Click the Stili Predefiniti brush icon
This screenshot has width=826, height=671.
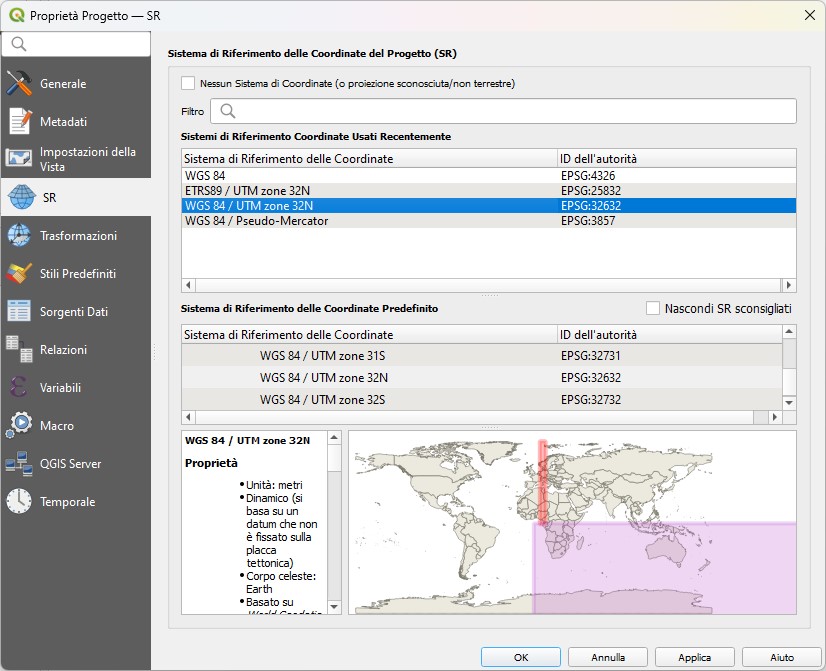coord(20,274)
